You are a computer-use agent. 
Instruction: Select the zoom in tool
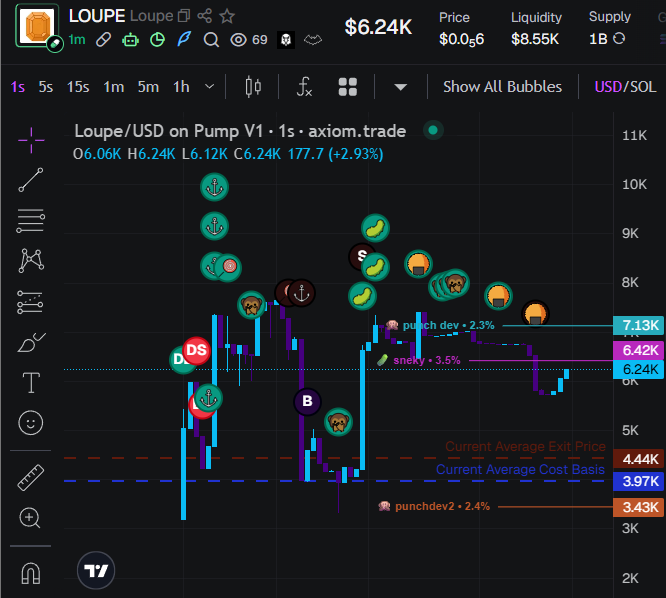pos(30,518)
